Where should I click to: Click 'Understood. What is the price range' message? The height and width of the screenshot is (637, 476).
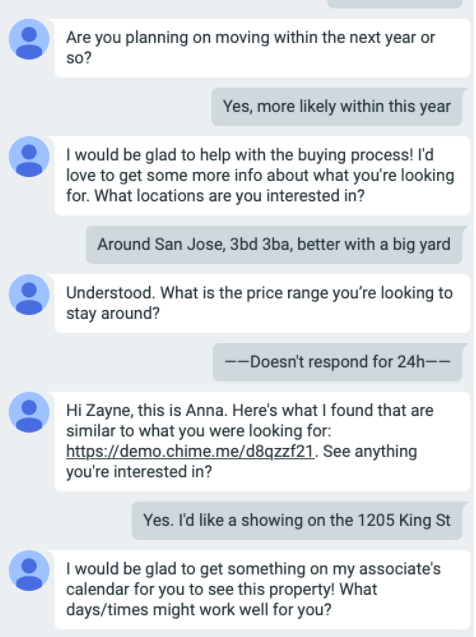click(262, 303)
